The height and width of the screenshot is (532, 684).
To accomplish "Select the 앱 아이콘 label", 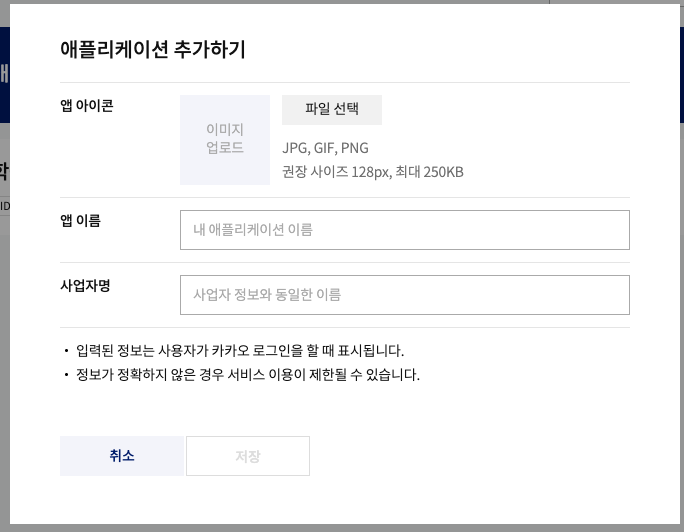I will pyautogui.click(x=87, y=106).
